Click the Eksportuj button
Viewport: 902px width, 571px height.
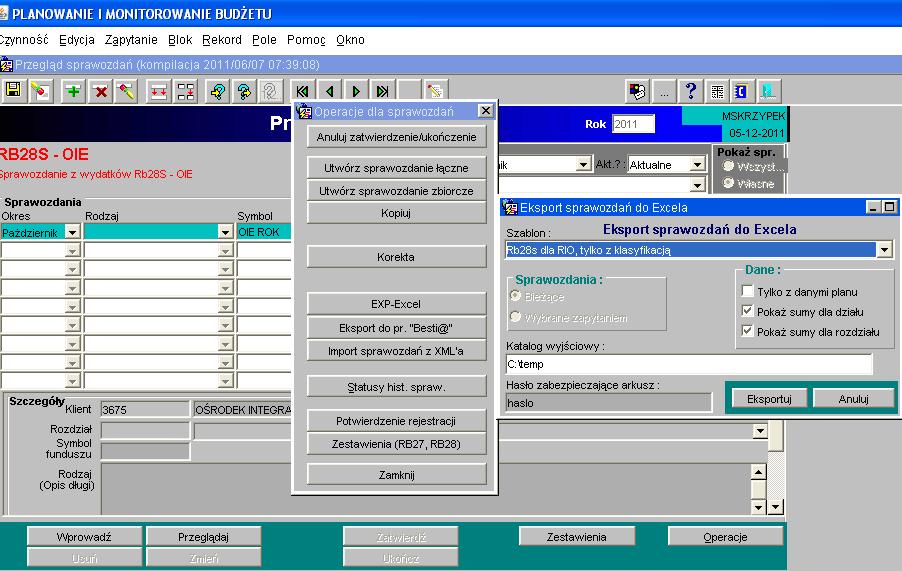(769, 398)
